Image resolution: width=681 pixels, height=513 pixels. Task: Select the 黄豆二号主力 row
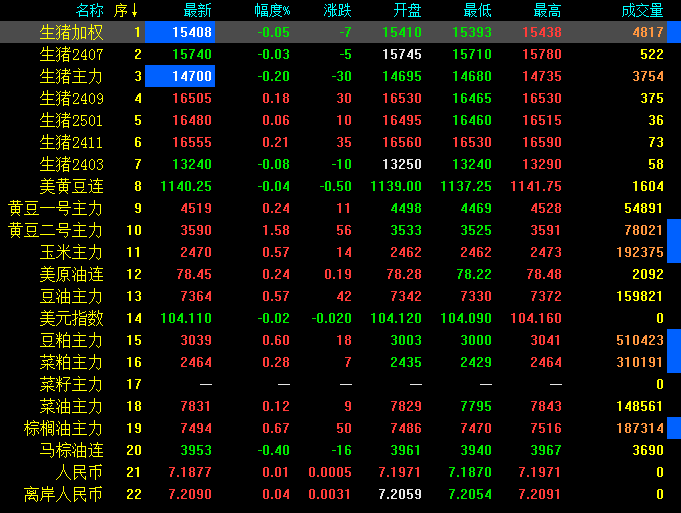[340, 230]
